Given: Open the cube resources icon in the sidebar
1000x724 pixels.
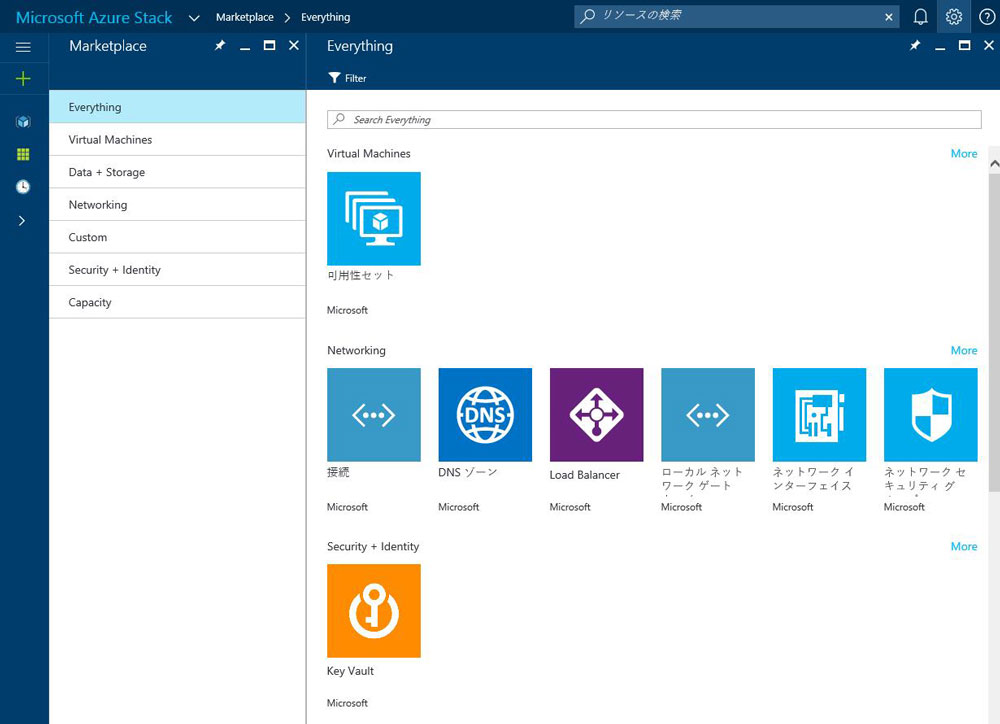Looking at the screenshot, I should pyautogui.click(x=23, y=122).
